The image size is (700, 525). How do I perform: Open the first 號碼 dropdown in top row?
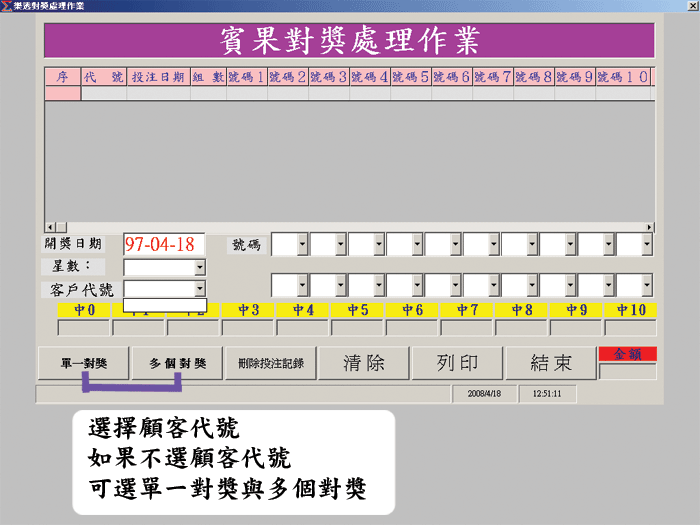302,244
